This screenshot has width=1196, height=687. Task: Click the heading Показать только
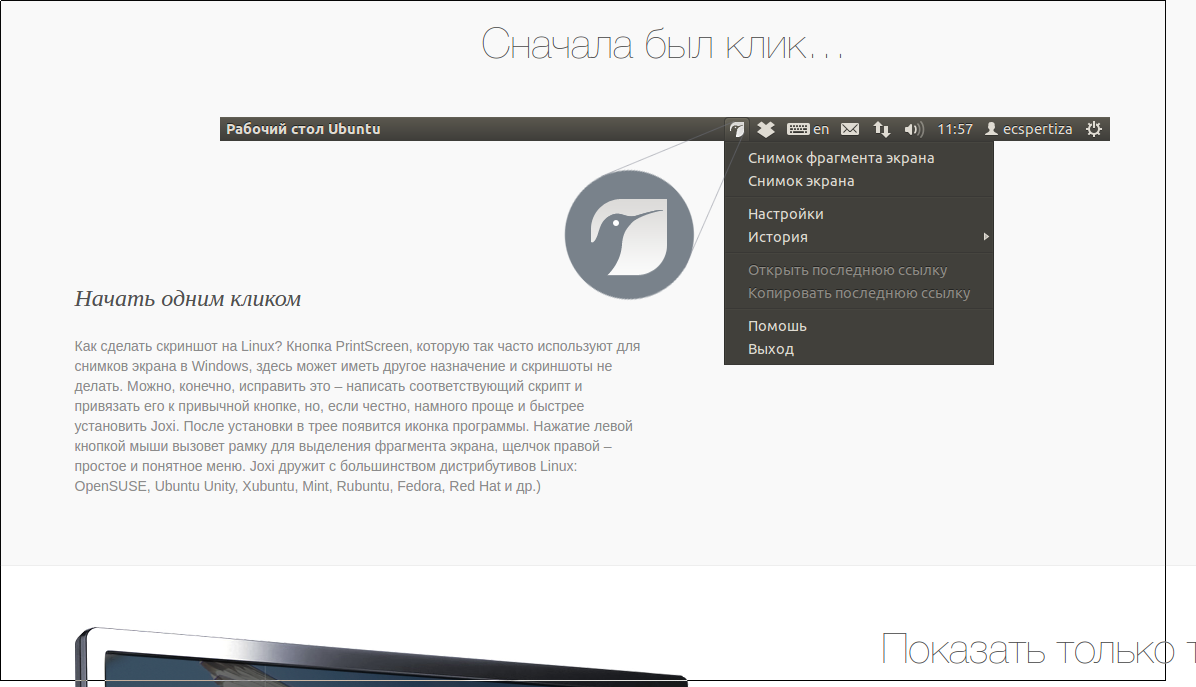[1038, 650]
